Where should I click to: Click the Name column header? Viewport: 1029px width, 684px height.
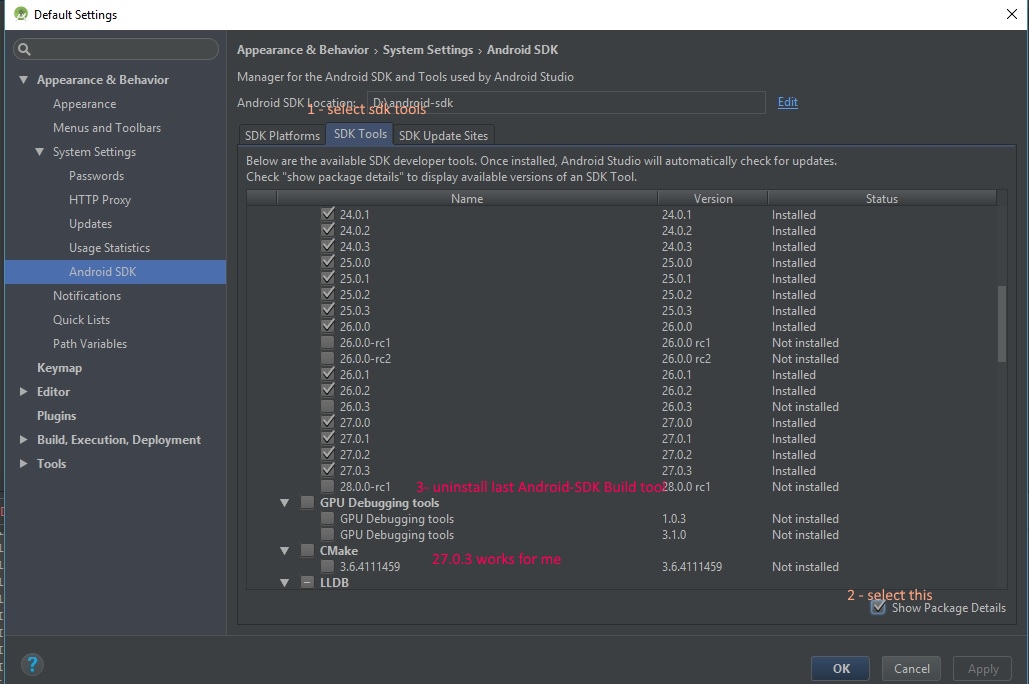click(x=467, y=198)
